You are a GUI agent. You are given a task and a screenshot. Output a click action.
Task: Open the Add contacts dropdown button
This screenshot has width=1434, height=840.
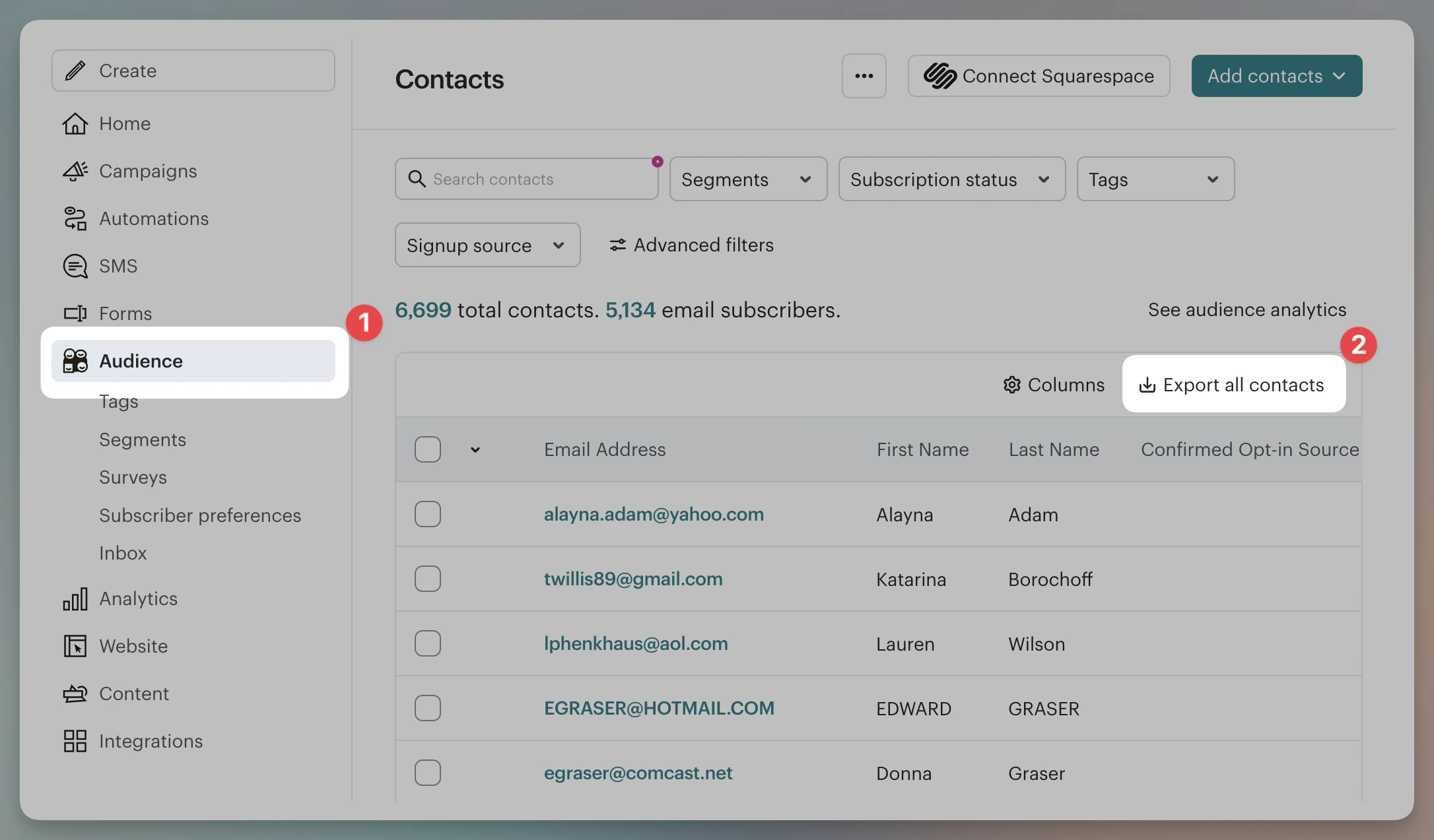tap(1277, 76)
